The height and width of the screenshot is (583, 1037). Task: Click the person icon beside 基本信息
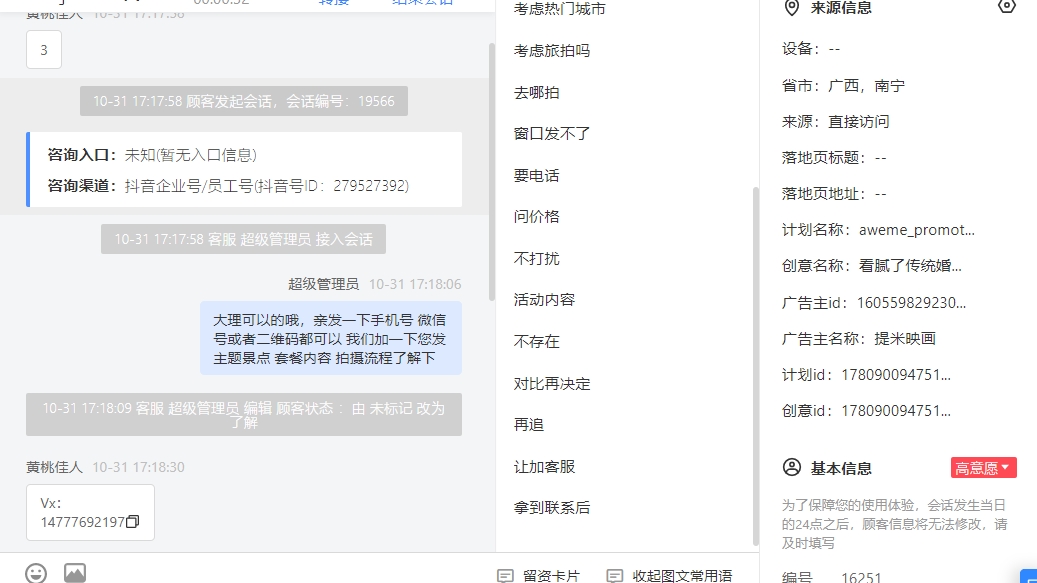[792, 467]
